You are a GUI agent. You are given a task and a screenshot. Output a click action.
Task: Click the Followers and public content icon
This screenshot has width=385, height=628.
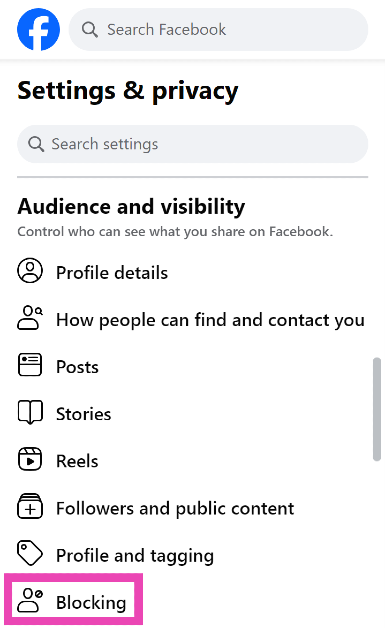[30, 506]
